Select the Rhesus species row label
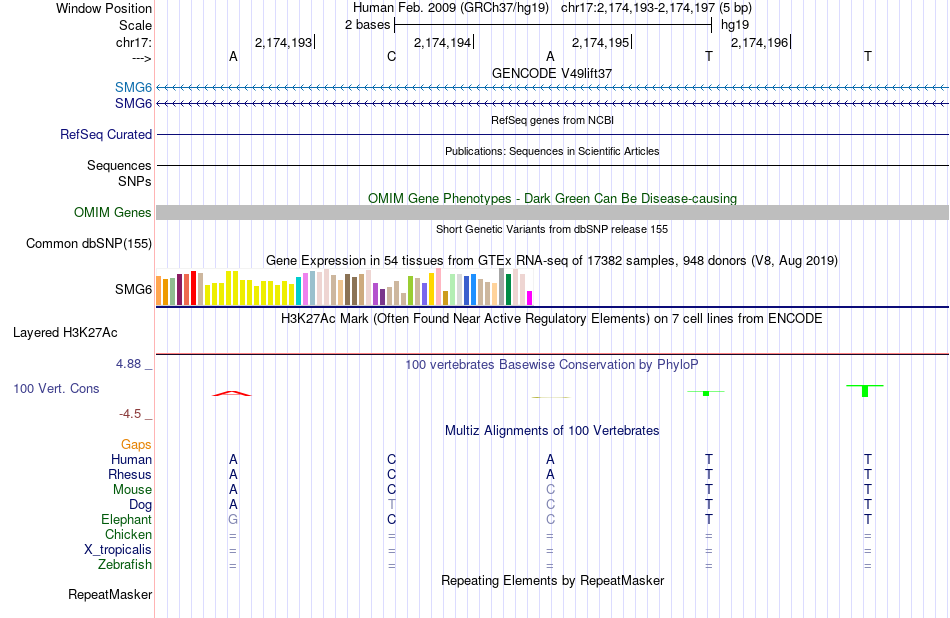950x618 pixels. pos(130,474)
